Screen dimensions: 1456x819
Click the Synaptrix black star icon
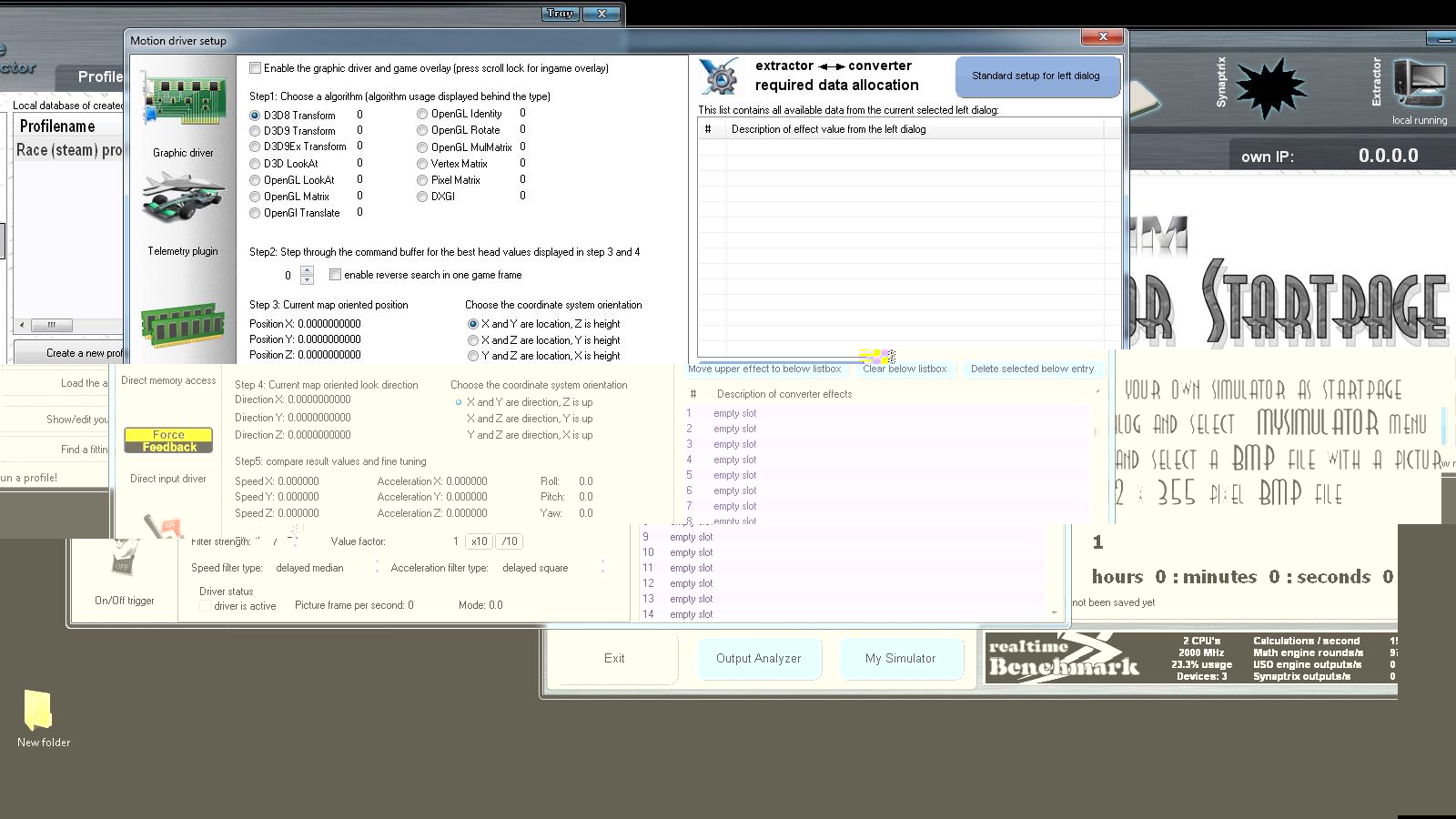tap(1271, 88)
